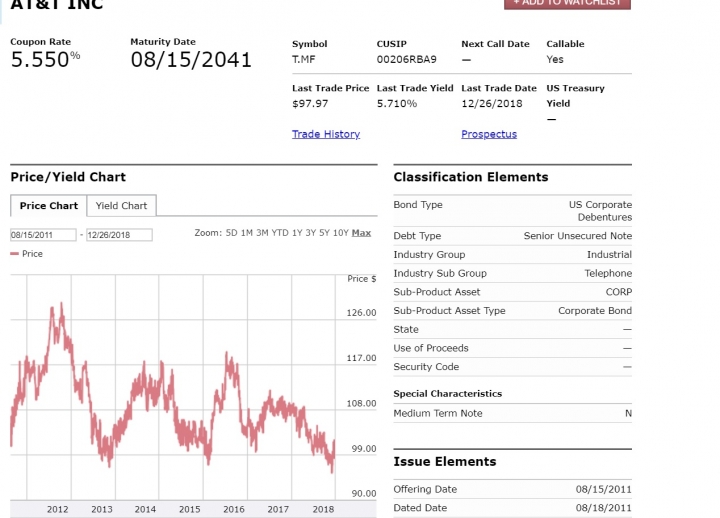Set chart zoom to 5Y
This screenshot has width=720, height=518.
[x=324, y=233]
